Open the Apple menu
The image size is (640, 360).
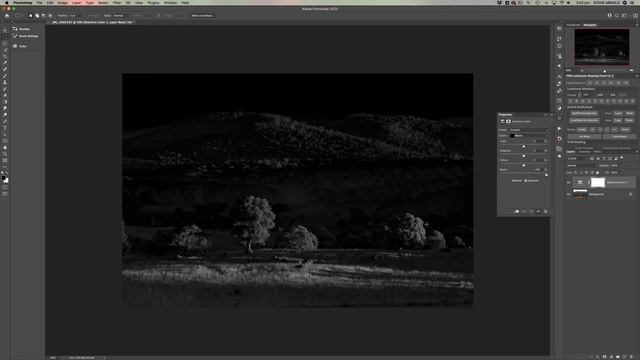point(6,2)
